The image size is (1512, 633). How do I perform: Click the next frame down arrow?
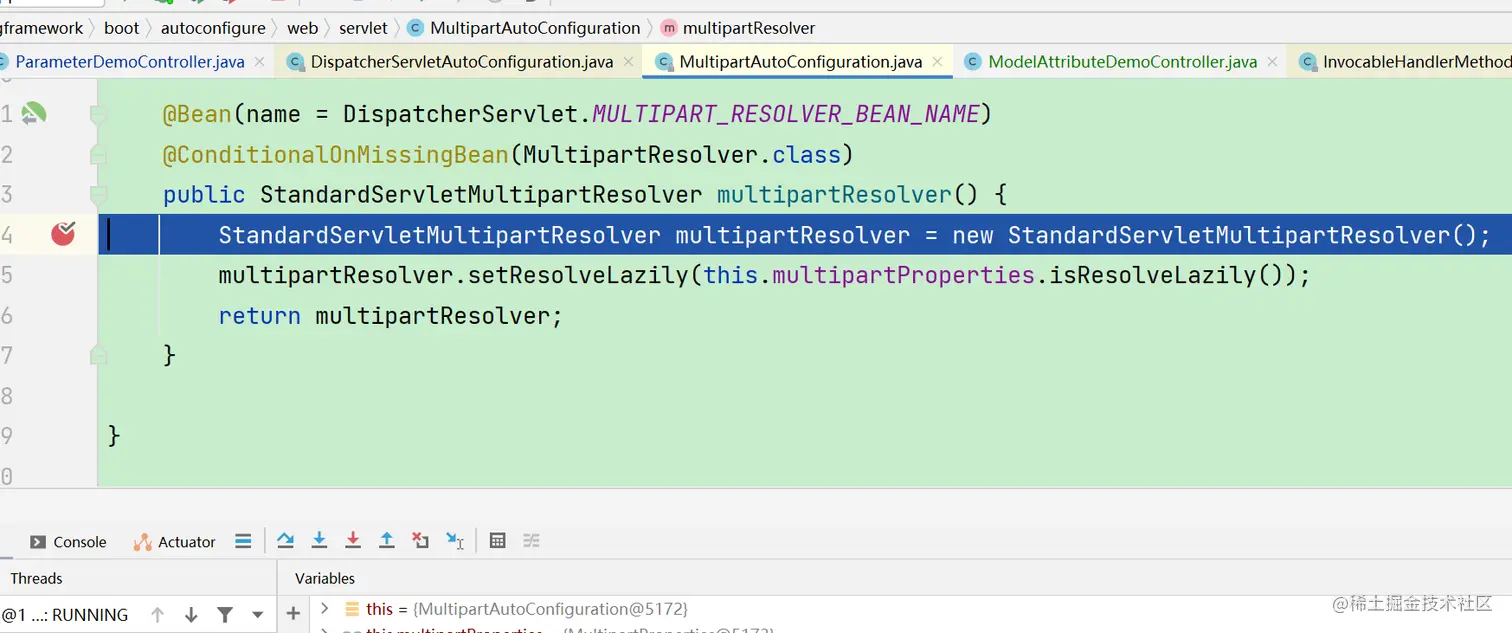coord(191,615)
